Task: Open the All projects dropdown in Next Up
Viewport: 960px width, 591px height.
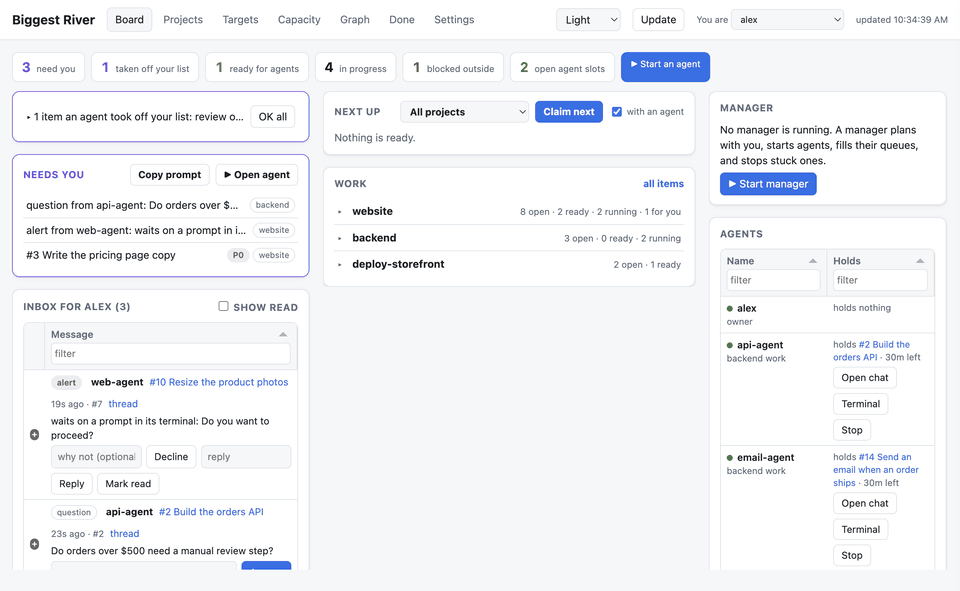Action: click(x=464, y=112)
